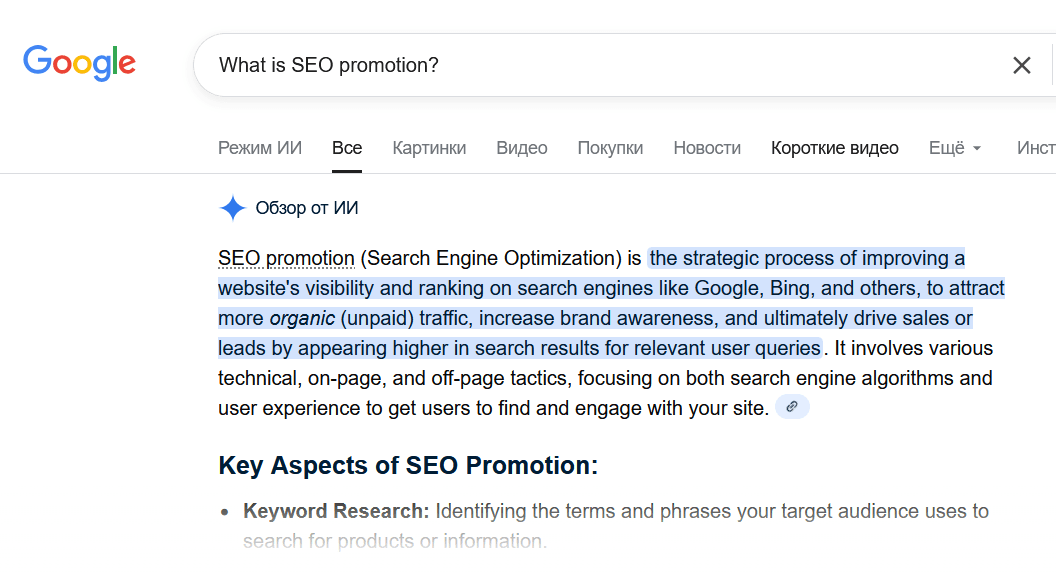Click the partially visible Инструменты button
Viewport: 1056px width, 576px height.
(x=1036, y=148)
